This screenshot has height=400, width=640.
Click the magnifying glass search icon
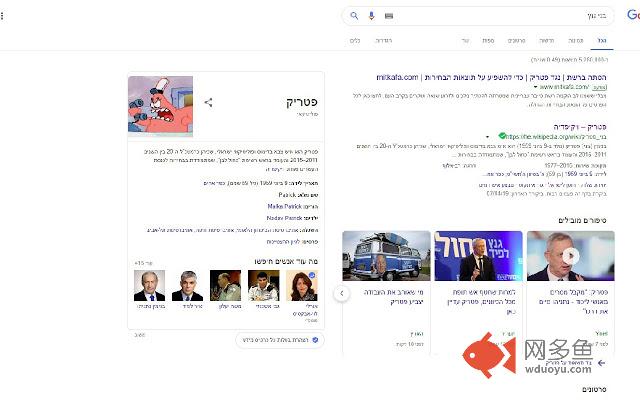[355, 16]
